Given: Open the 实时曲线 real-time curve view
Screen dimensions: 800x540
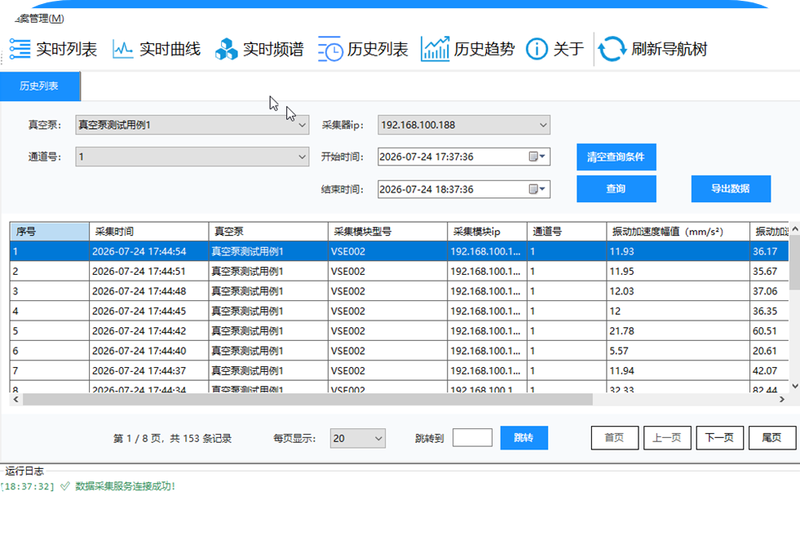Looking at the screenshot, I should pyautogui.click(x=156, y=49).
